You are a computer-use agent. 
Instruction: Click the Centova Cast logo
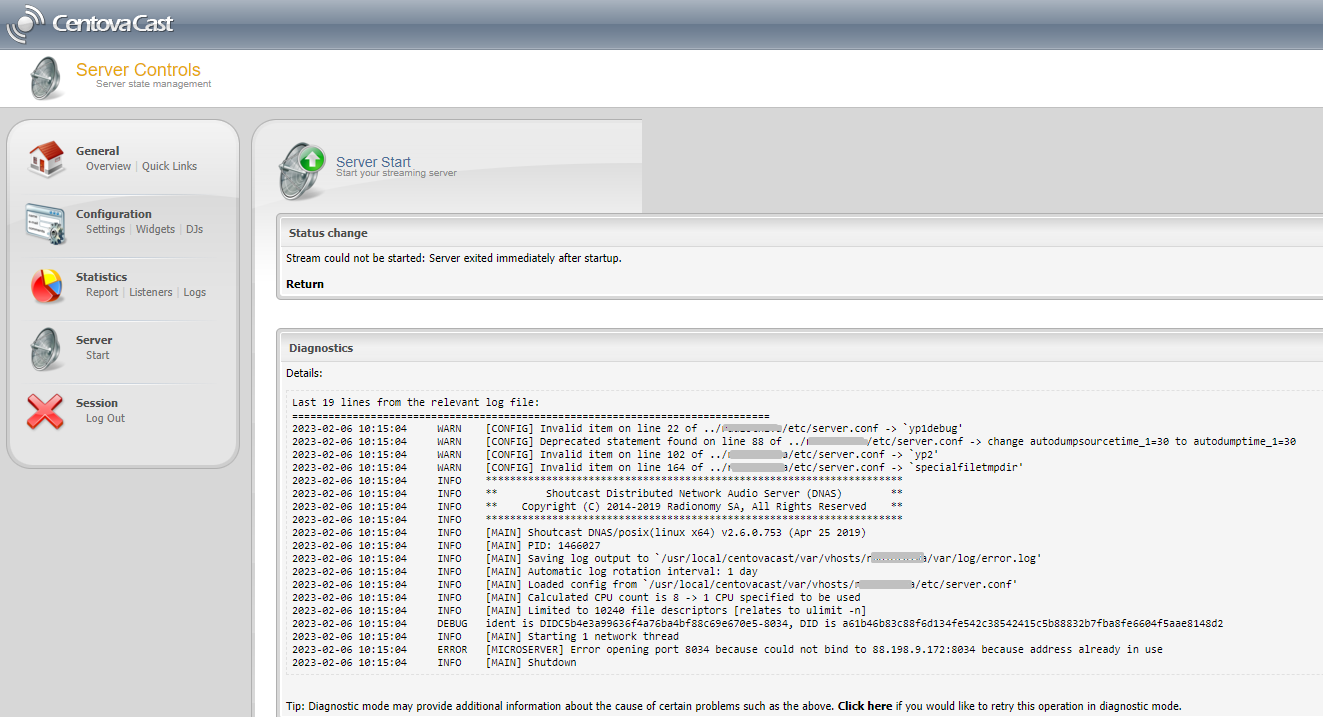click(89, 24)
